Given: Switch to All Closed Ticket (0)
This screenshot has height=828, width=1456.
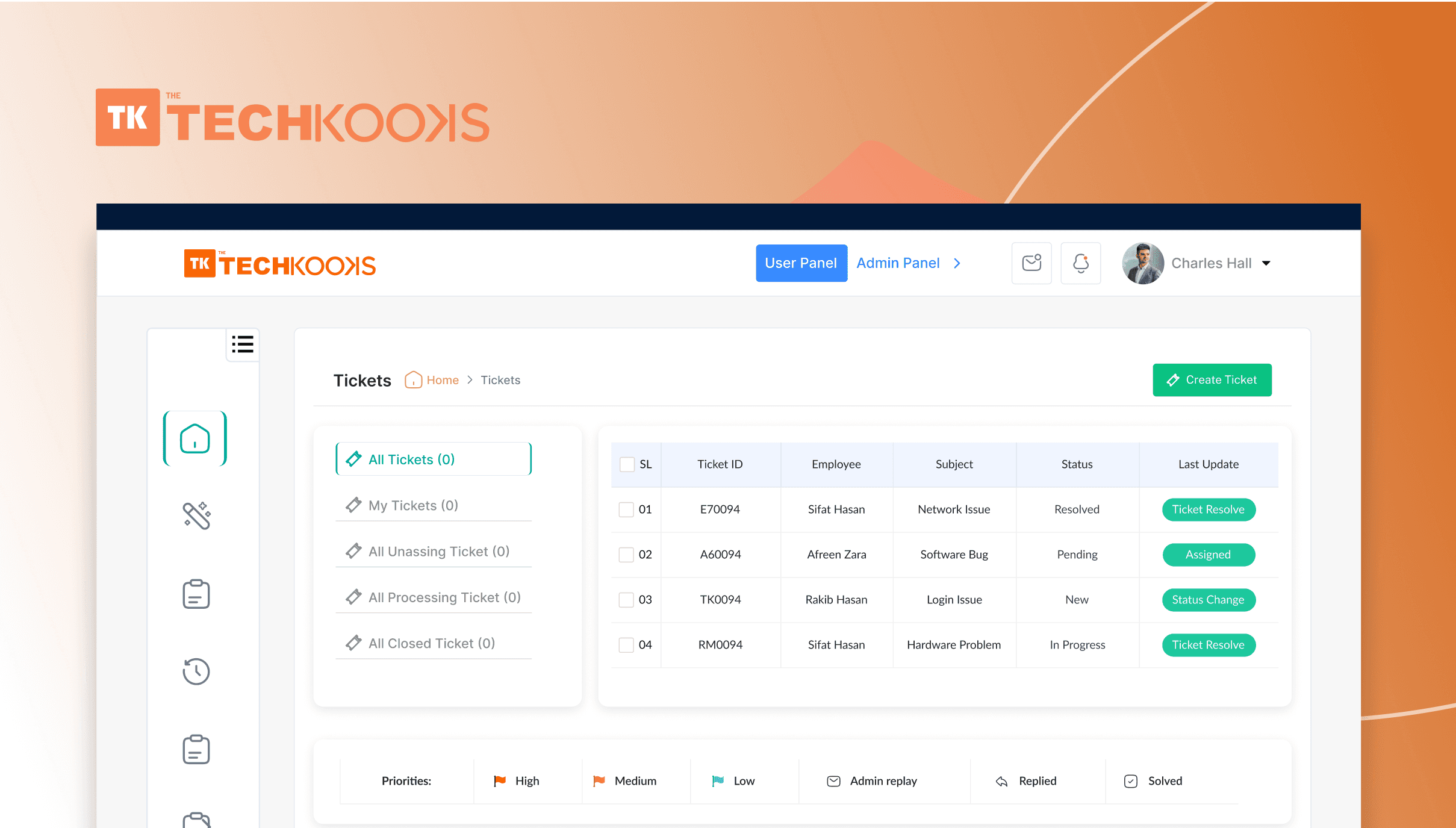Looking at the screenshot, I should pos(431,643).
